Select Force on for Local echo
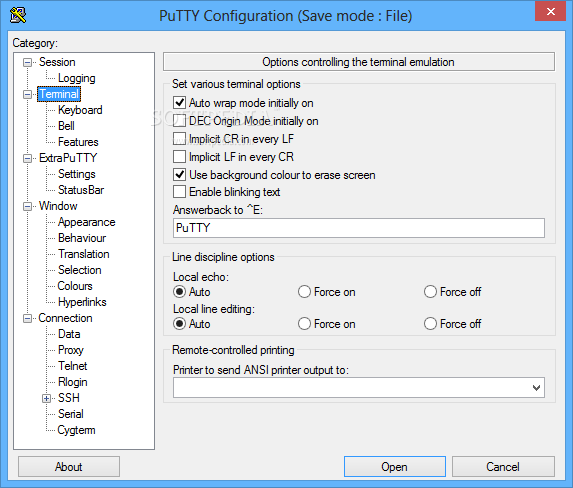 point(304,292)
